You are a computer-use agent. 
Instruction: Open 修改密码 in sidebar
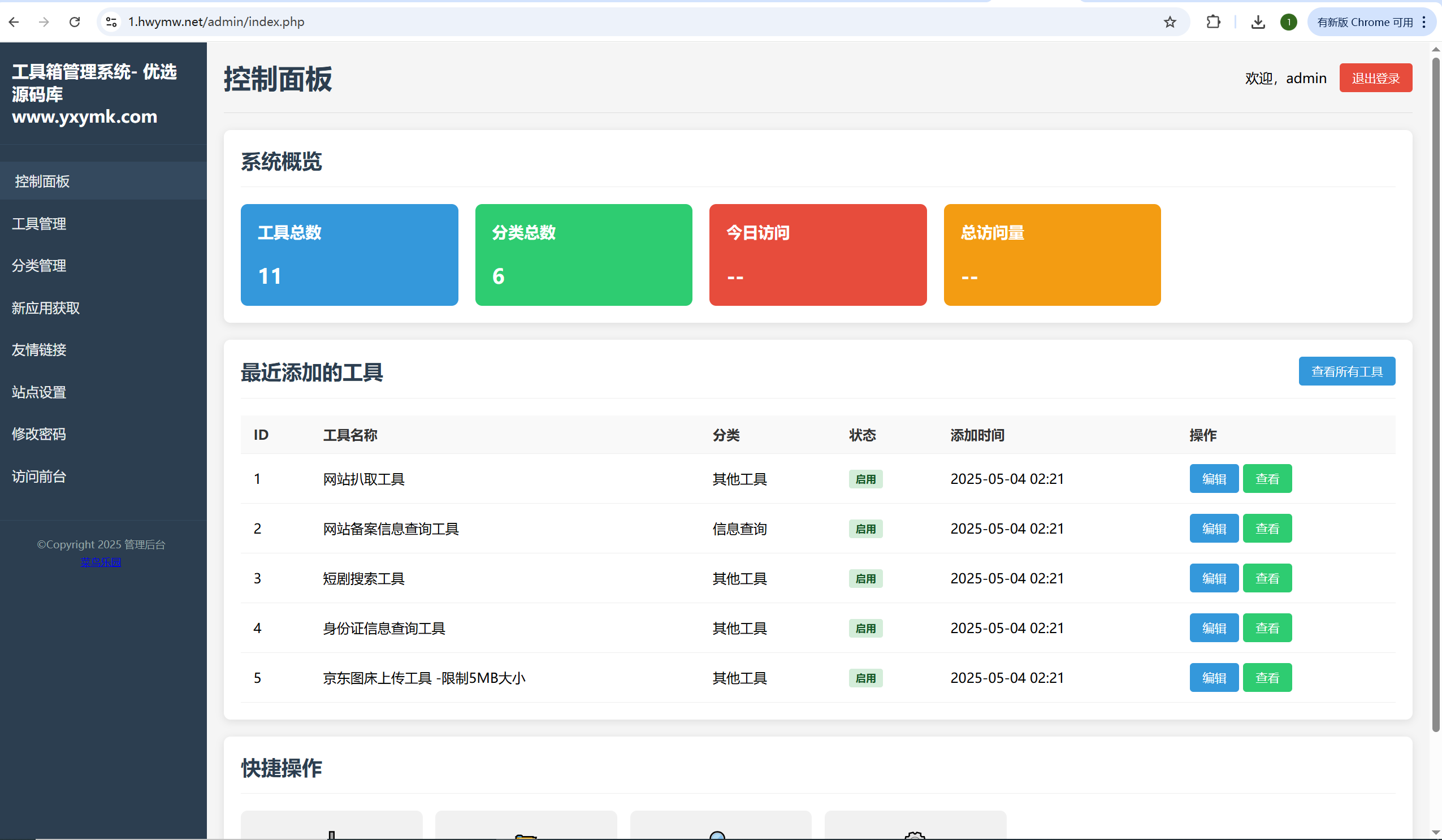pos(103,434)
